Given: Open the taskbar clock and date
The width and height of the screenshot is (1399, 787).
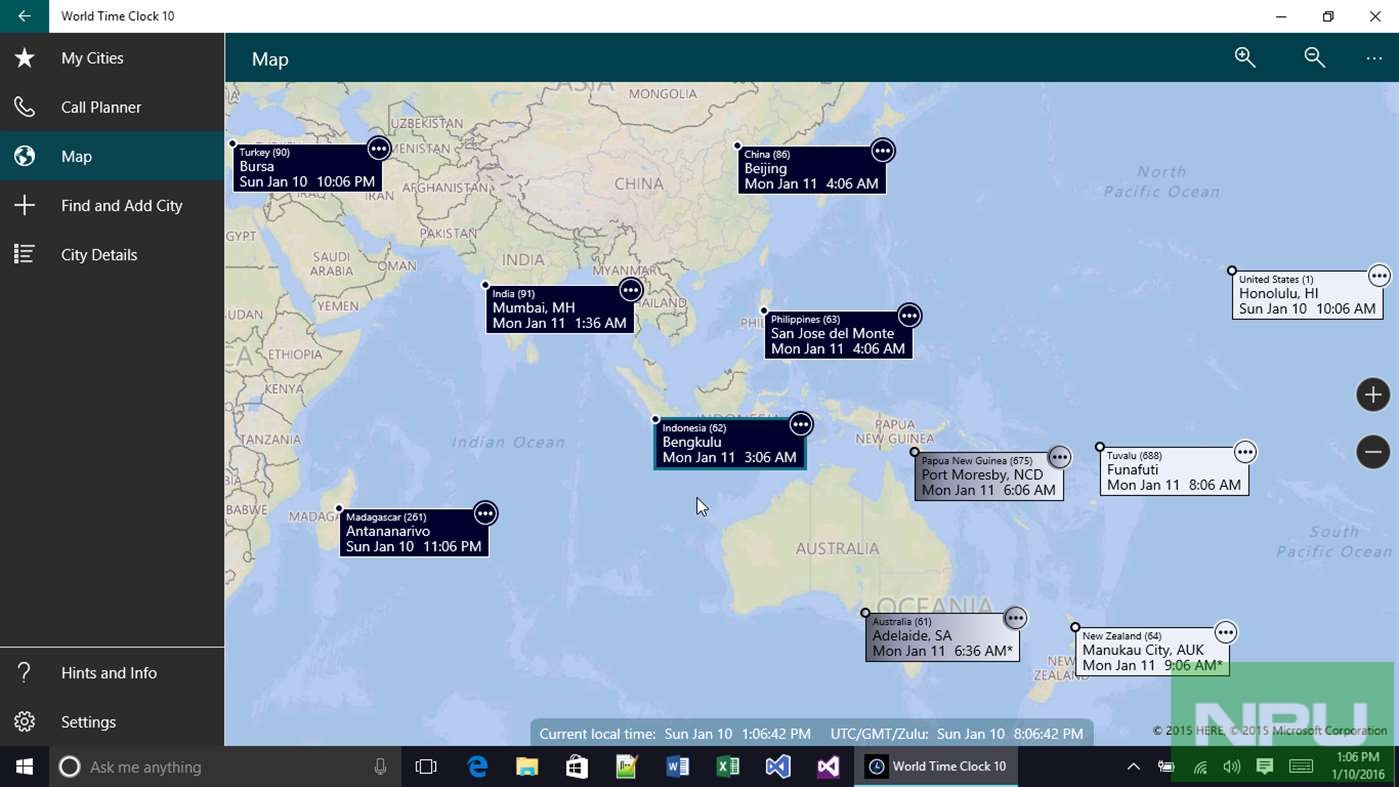Looking at the screenshot, I should 1357,767.
